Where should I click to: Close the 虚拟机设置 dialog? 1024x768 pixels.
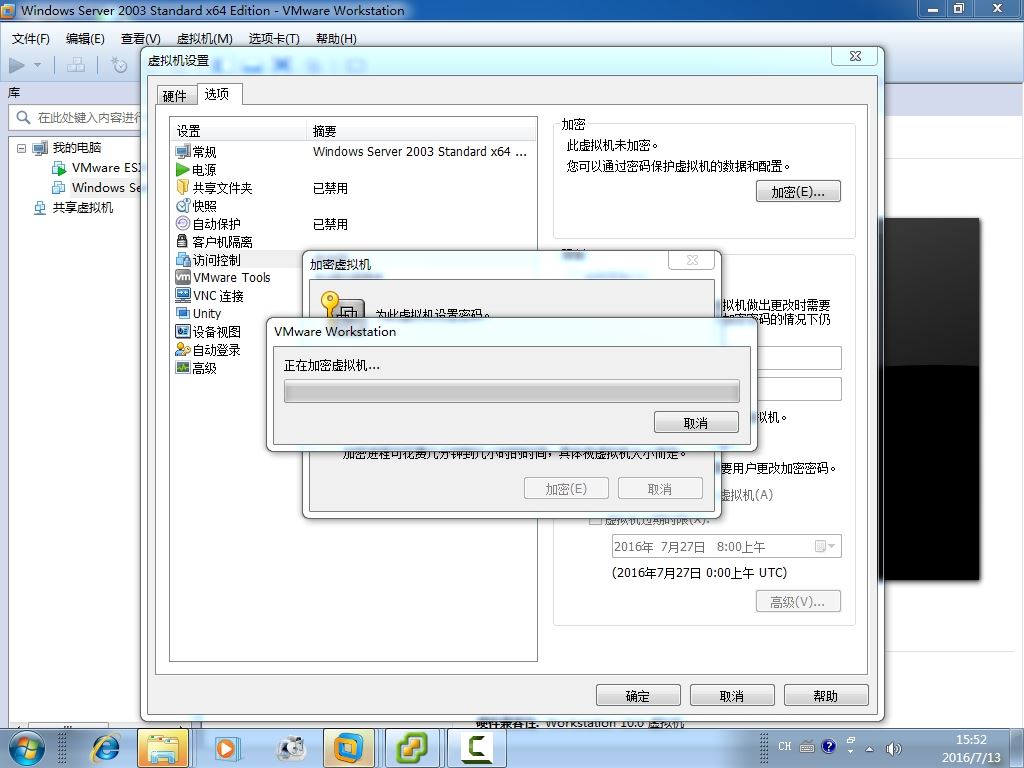(x=855, y=56)
